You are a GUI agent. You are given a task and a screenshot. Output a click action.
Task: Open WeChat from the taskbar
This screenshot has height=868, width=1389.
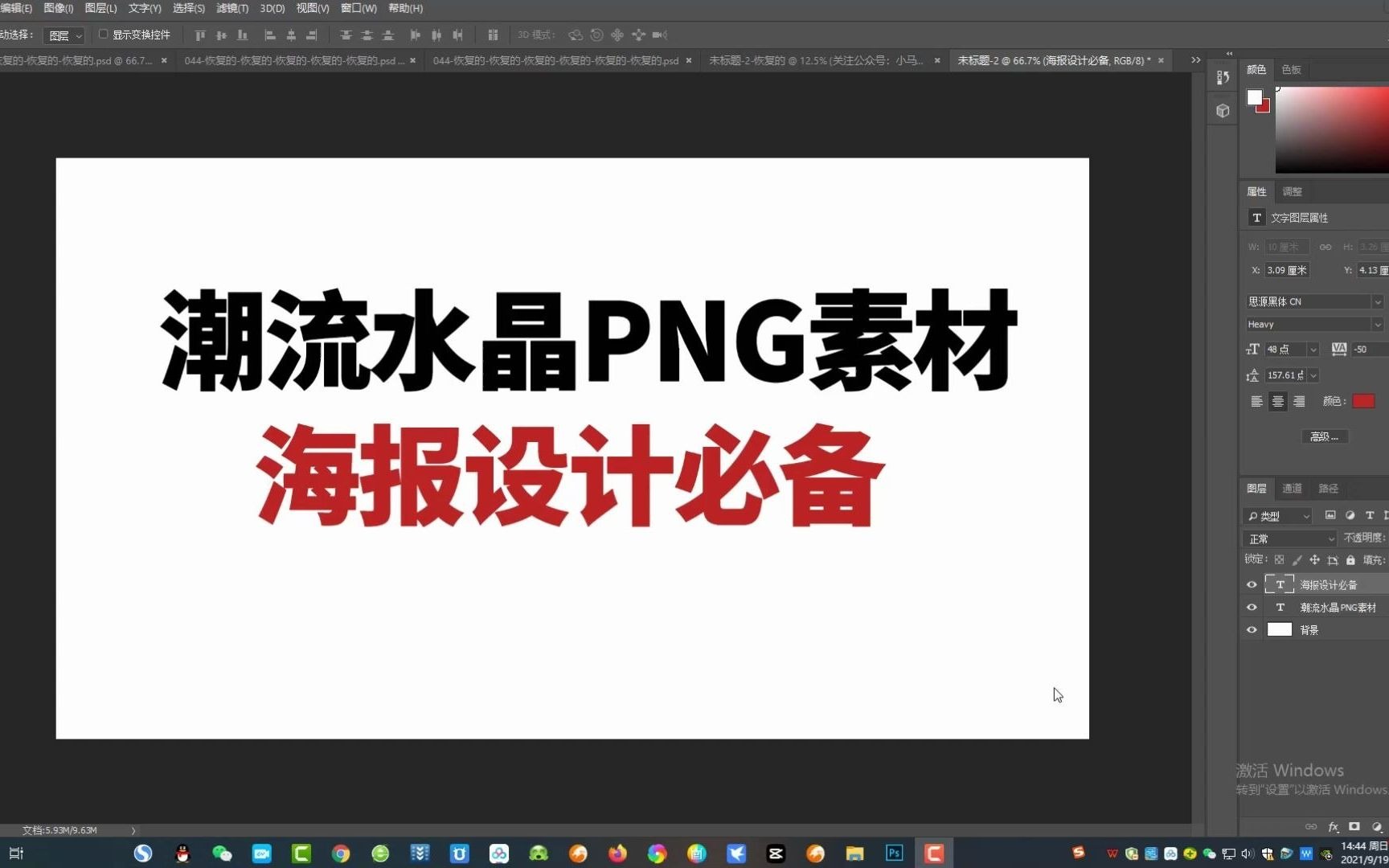pos(222,854)
